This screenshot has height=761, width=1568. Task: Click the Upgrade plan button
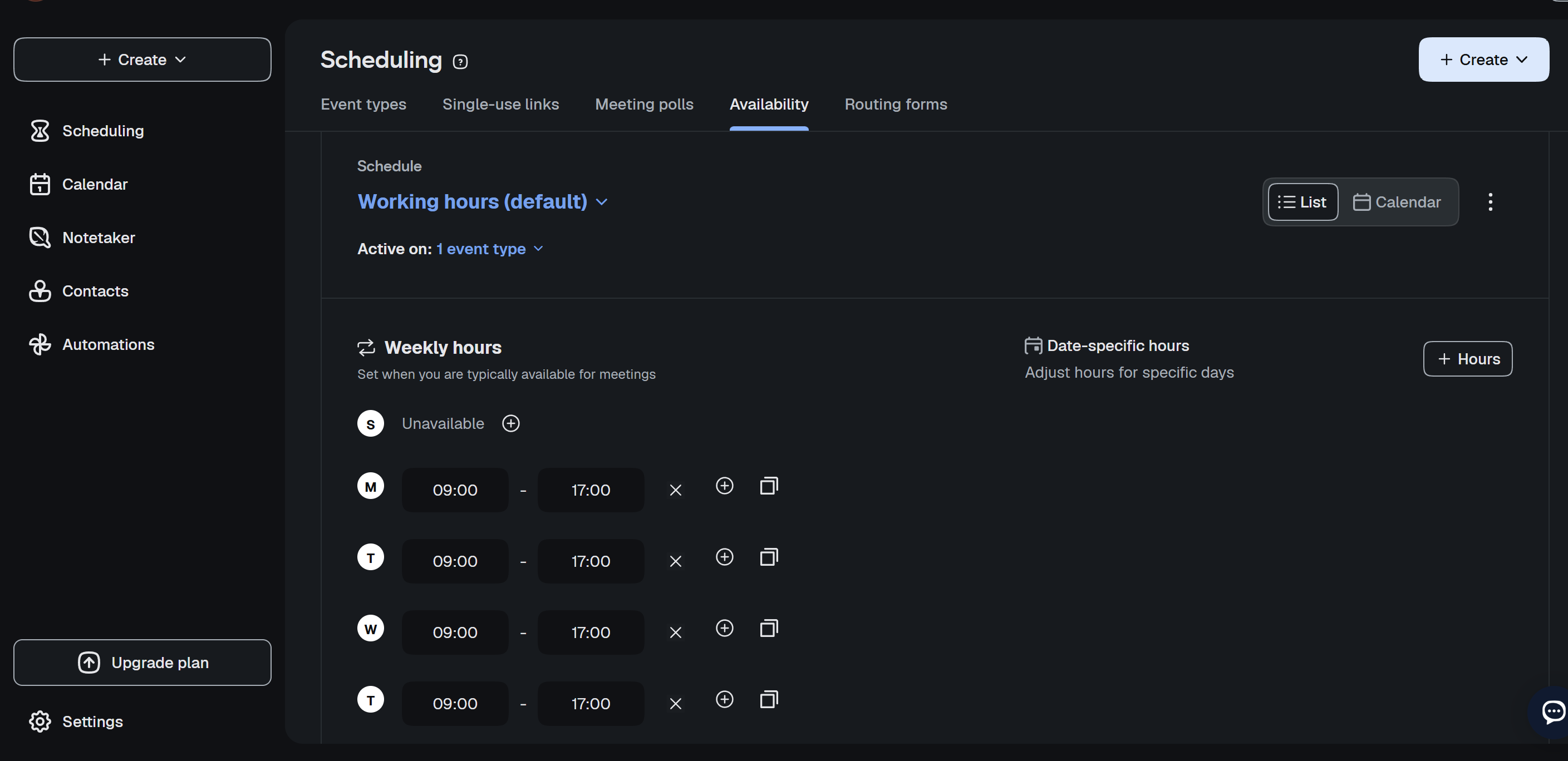[142, 663]
